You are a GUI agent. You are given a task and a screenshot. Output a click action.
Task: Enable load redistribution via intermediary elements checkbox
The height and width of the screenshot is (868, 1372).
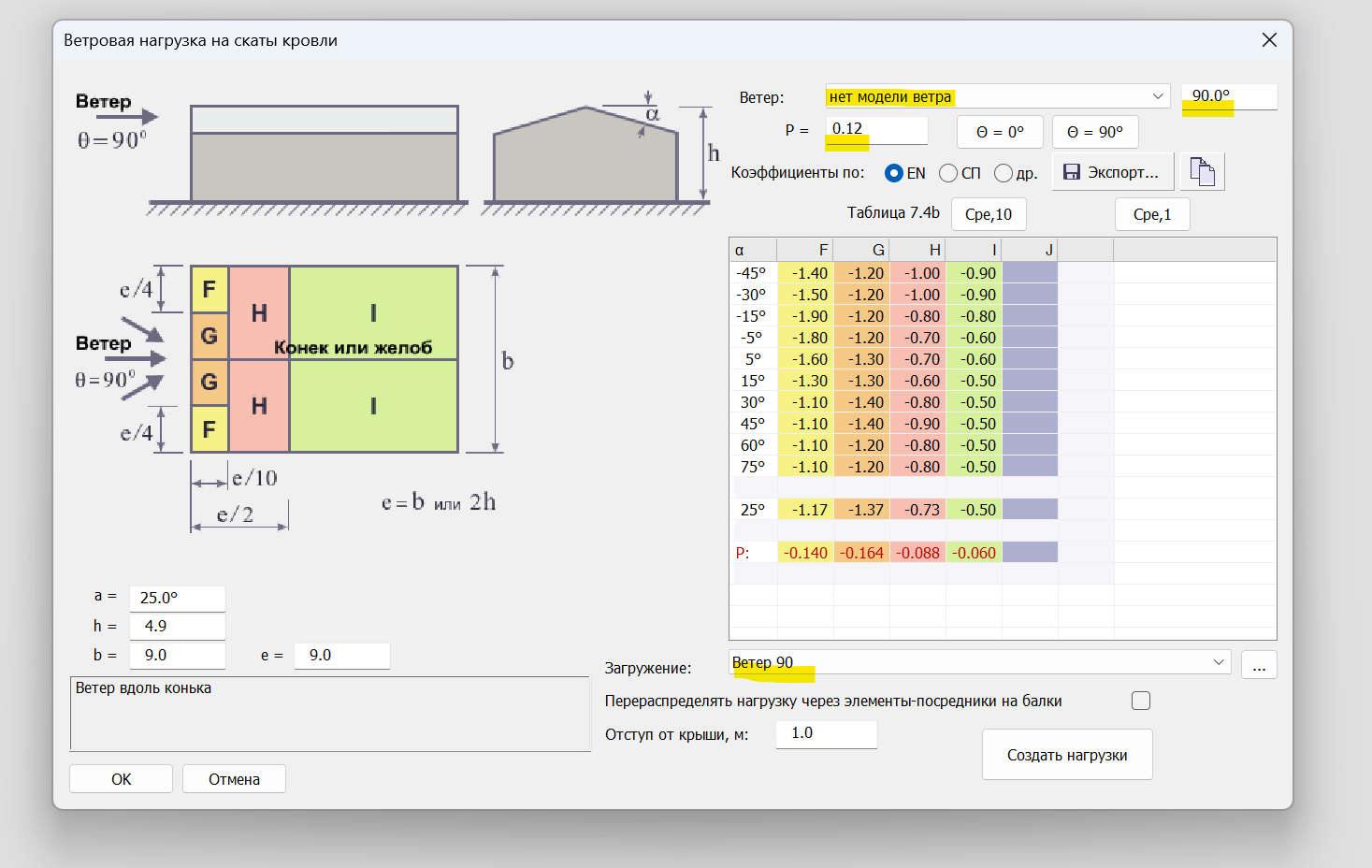(x=1141, y=701)
